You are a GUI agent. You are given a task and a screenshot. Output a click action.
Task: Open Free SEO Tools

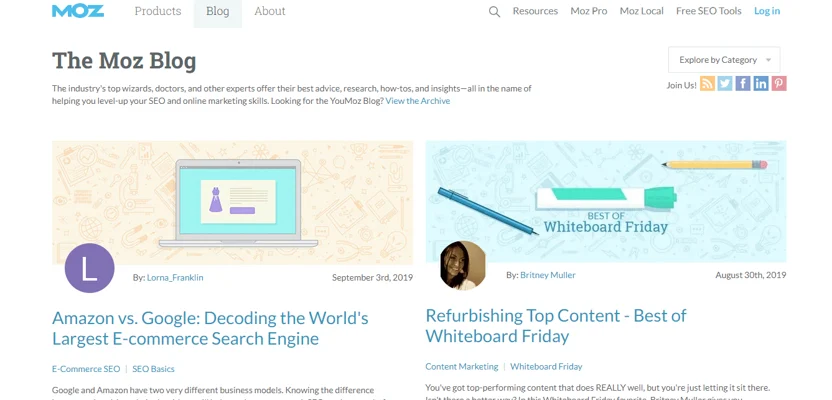709,11
